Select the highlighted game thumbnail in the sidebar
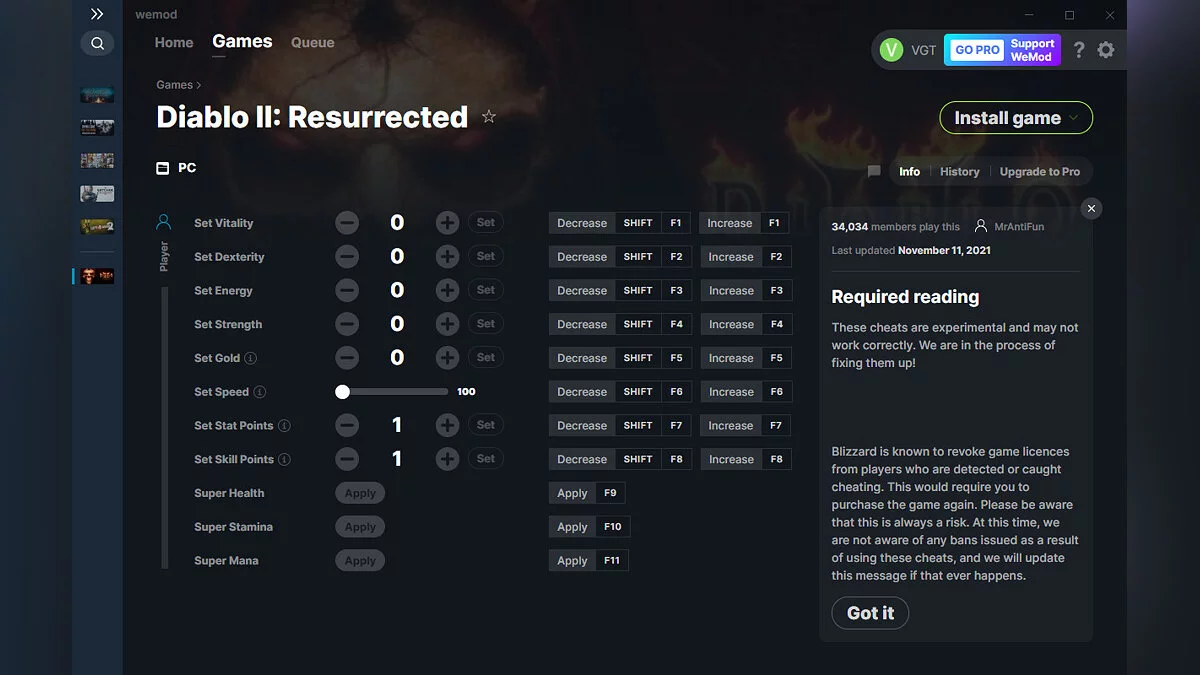The image size is (1200, 675). [x=97, y=275]
